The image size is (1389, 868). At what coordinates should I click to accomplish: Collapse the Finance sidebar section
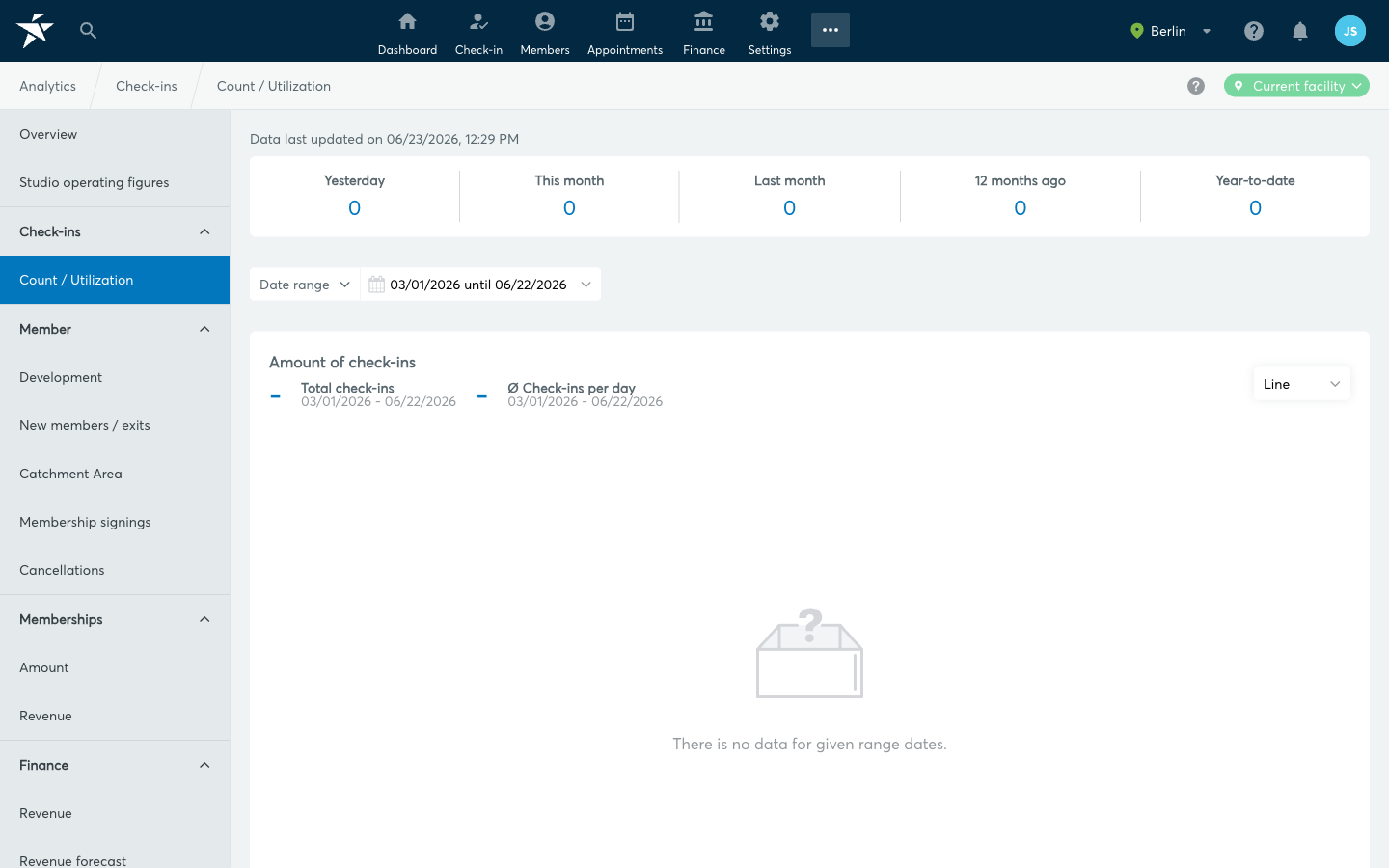click(x=115, y=765)
